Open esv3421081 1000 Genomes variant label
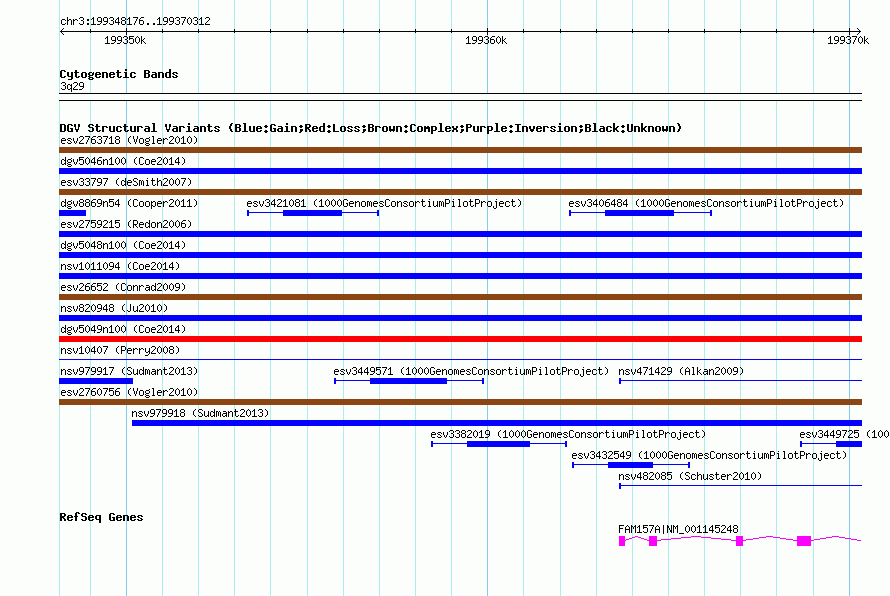 [x=384, y=203]
